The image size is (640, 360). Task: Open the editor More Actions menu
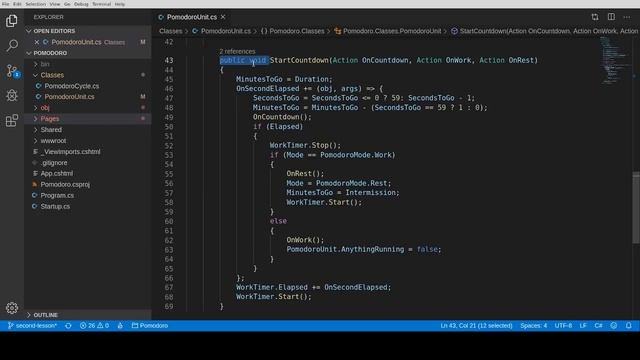(627, 17)
